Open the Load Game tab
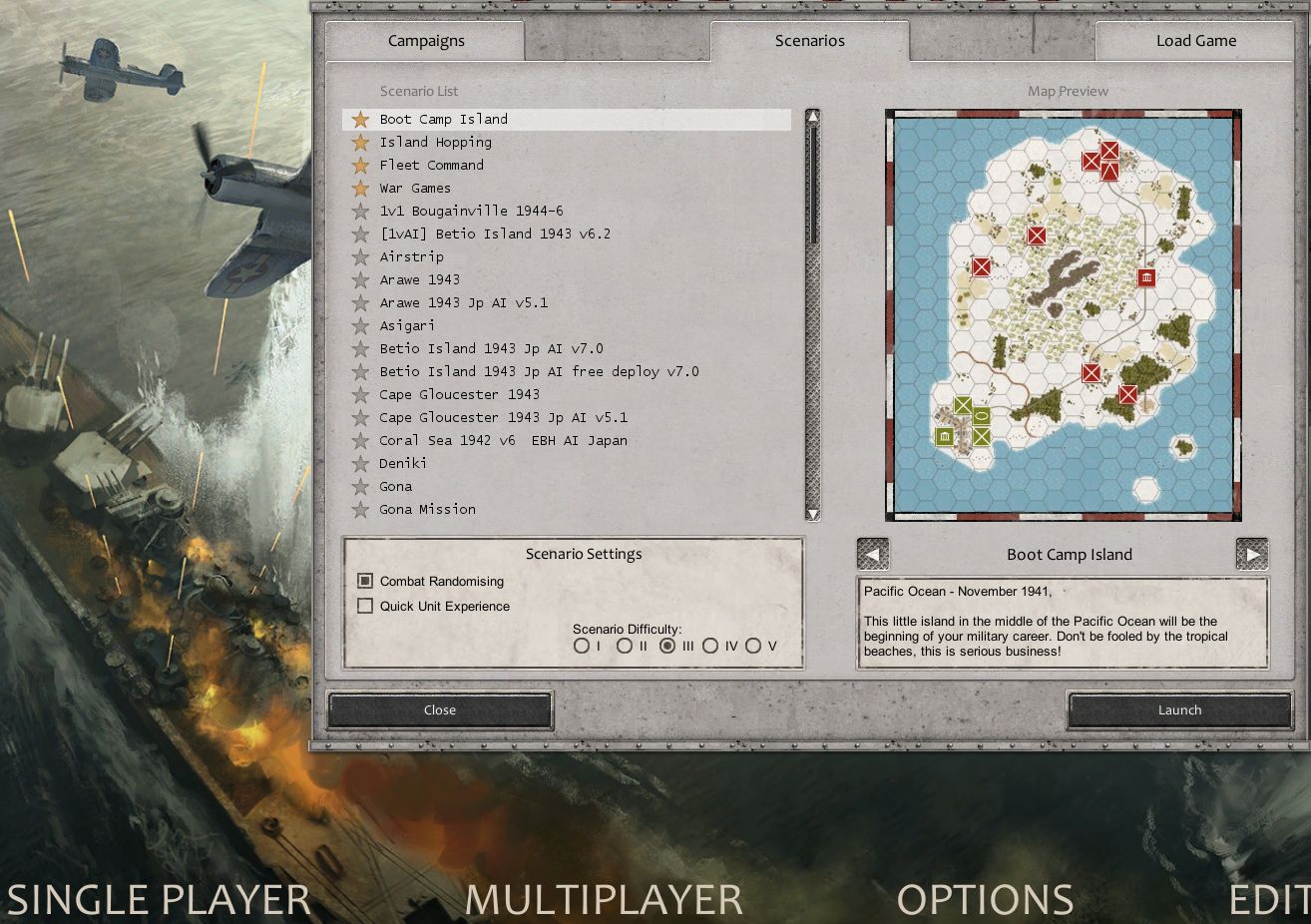1311x924 pixels. [x=1195, y=40]
